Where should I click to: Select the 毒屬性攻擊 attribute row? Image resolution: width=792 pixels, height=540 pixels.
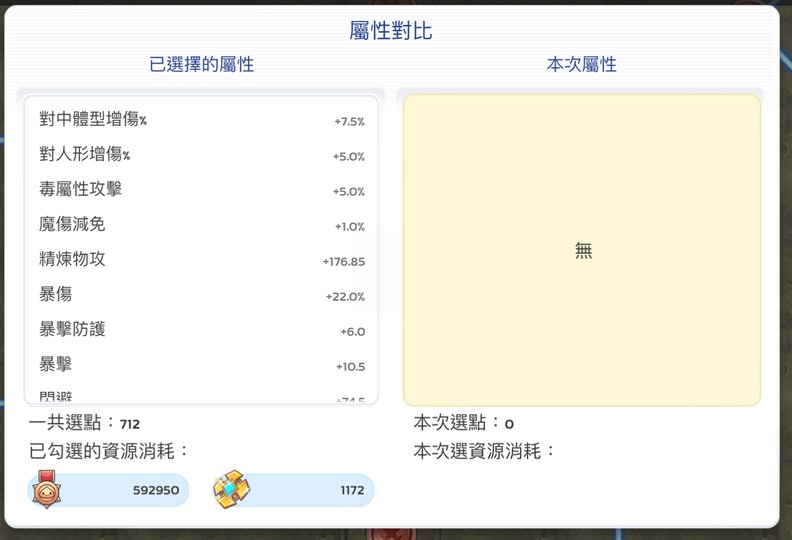pos(202,189)
